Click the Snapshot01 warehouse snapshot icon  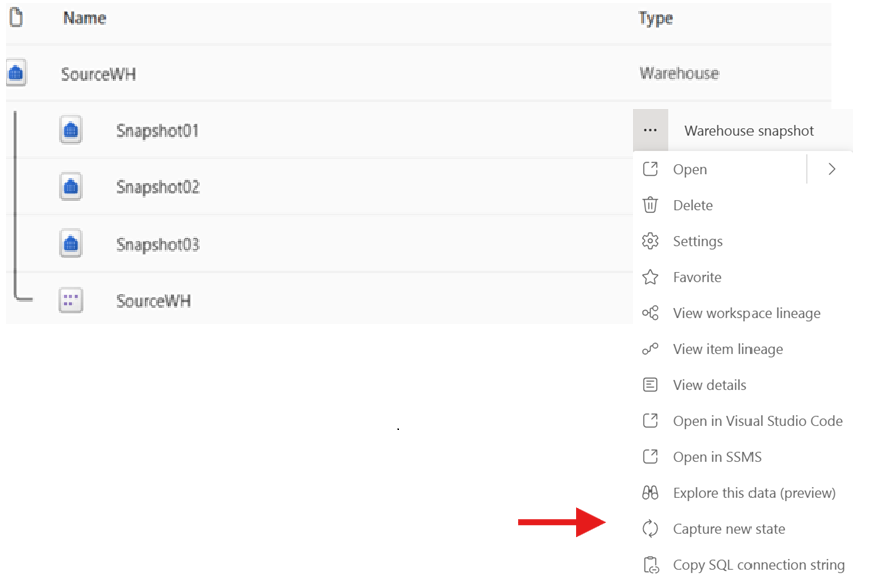point(71,130)
